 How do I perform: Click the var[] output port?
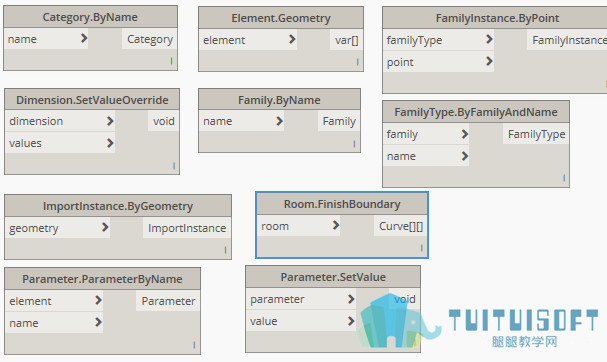click(x=346, y=40)
